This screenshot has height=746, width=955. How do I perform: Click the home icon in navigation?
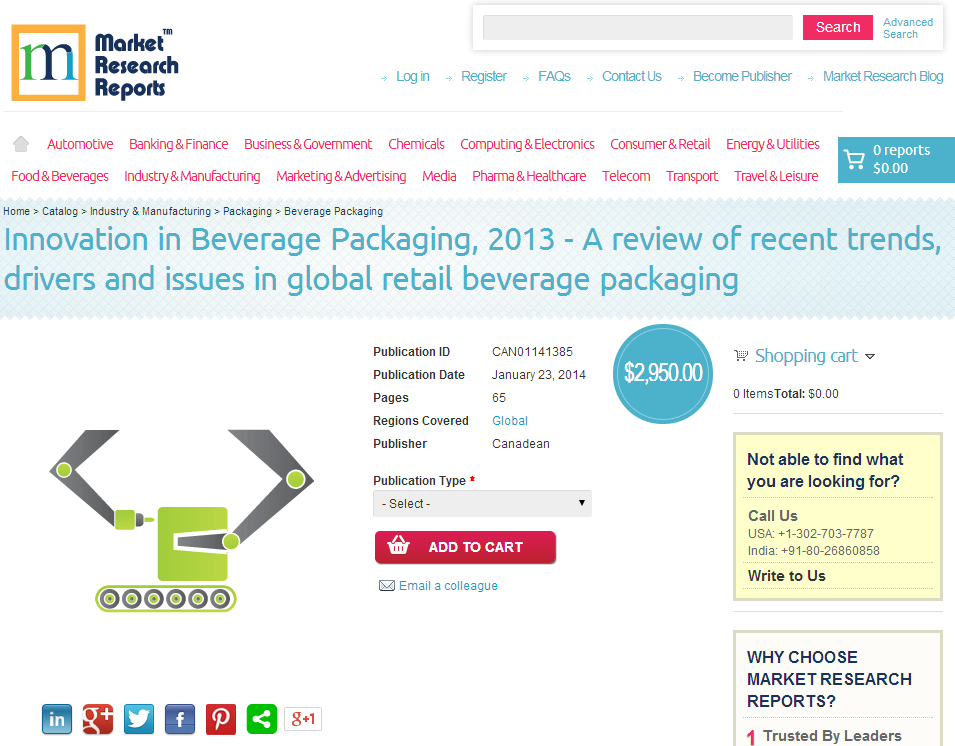click(21, 144)
